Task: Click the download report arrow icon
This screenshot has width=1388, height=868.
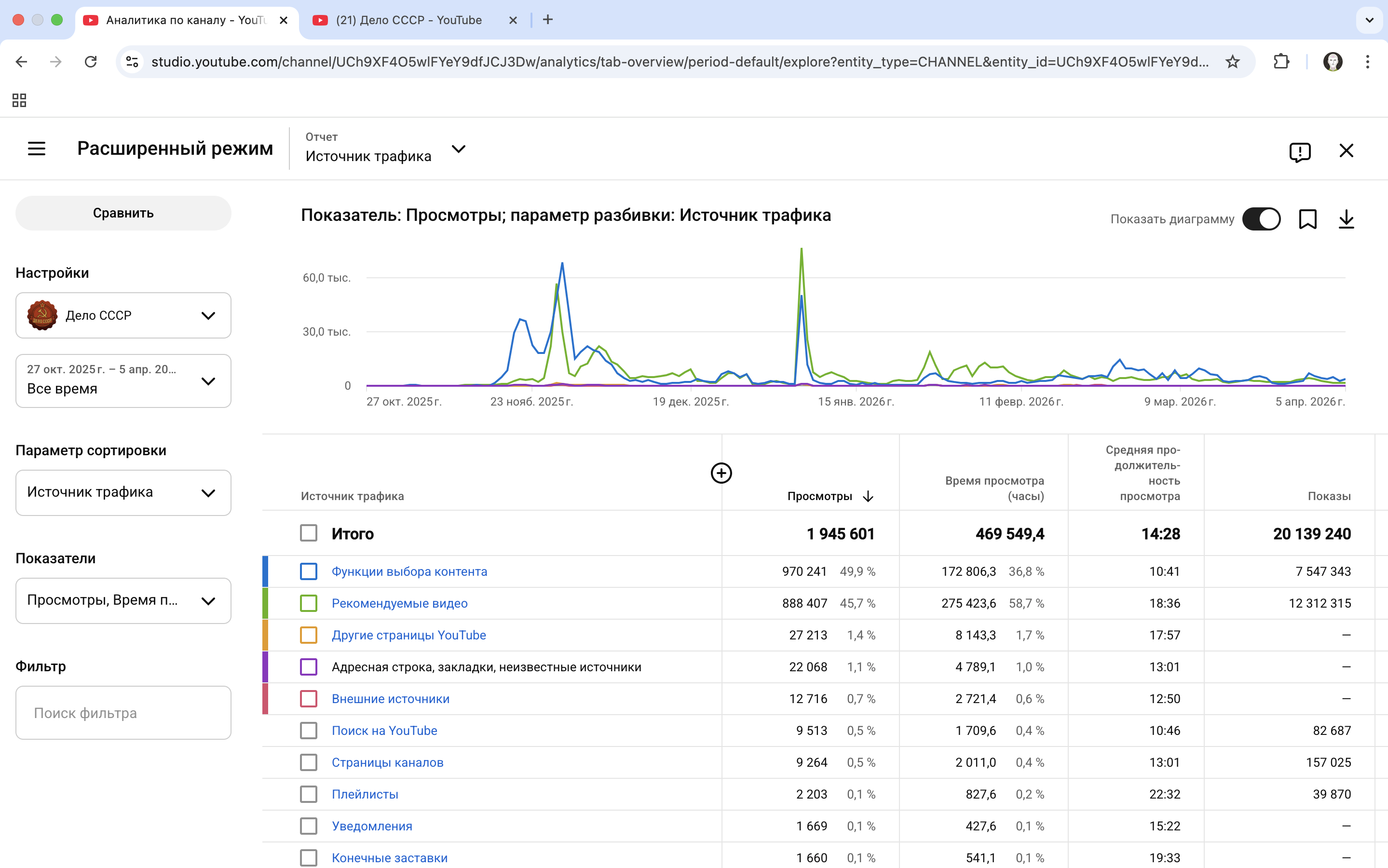Action: click(1346, 219)
